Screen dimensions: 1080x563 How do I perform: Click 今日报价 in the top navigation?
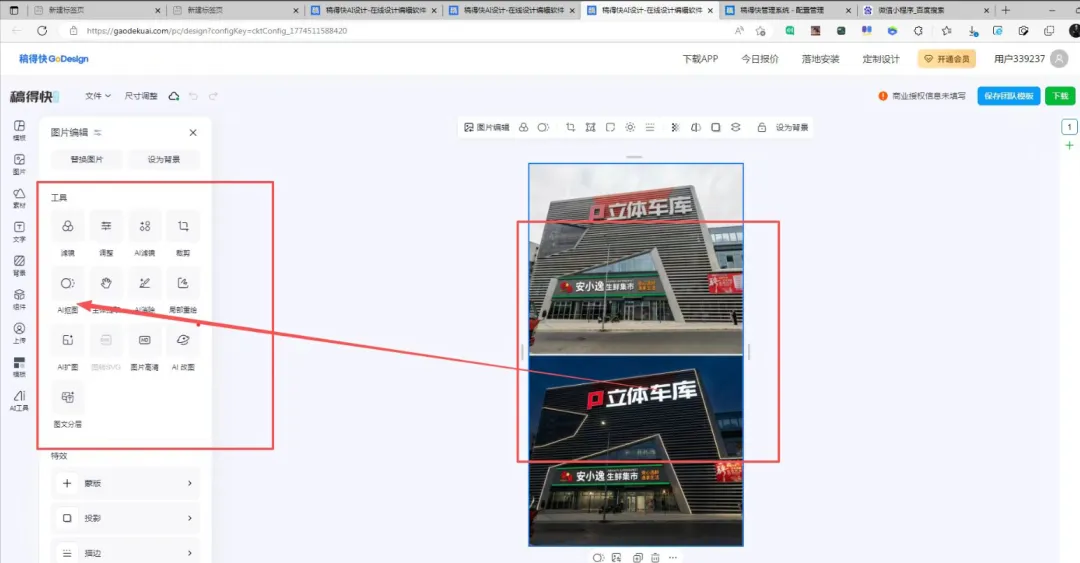(x=760, y=59)
